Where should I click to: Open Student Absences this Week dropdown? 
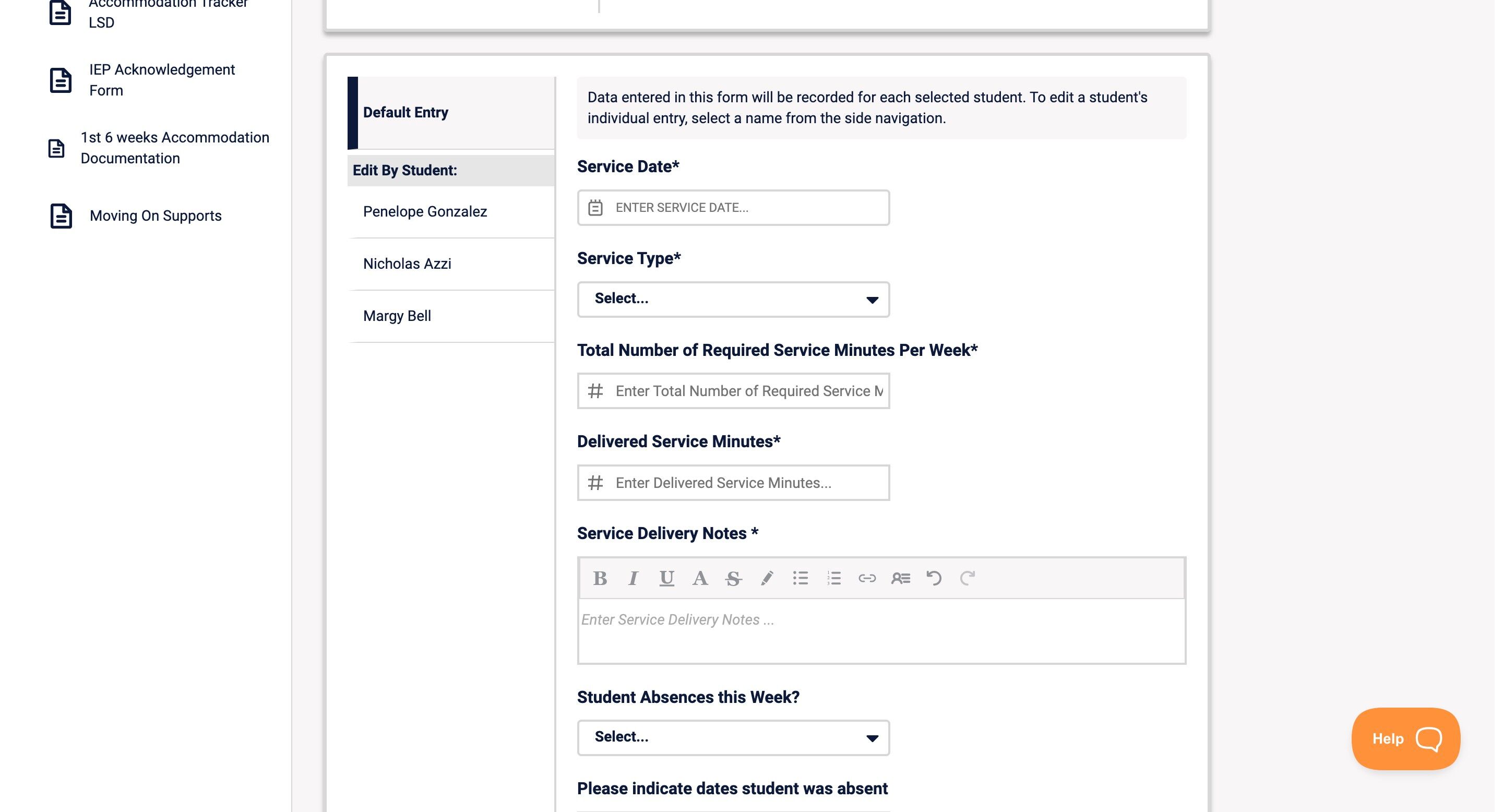[x=733, y=737]
